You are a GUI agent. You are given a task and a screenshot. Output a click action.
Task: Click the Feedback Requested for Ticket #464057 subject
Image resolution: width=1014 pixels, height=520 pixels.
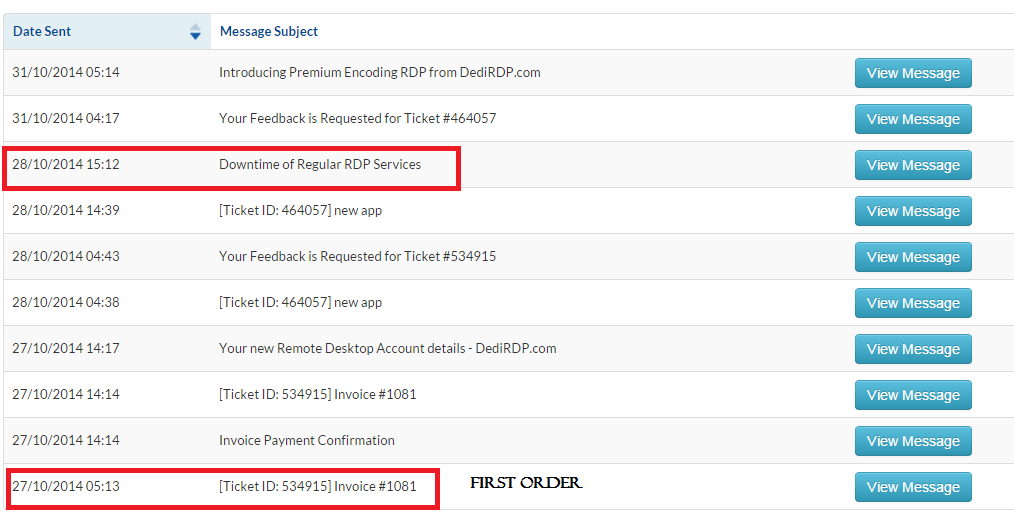pyautogui.click(x=358, y=118)
